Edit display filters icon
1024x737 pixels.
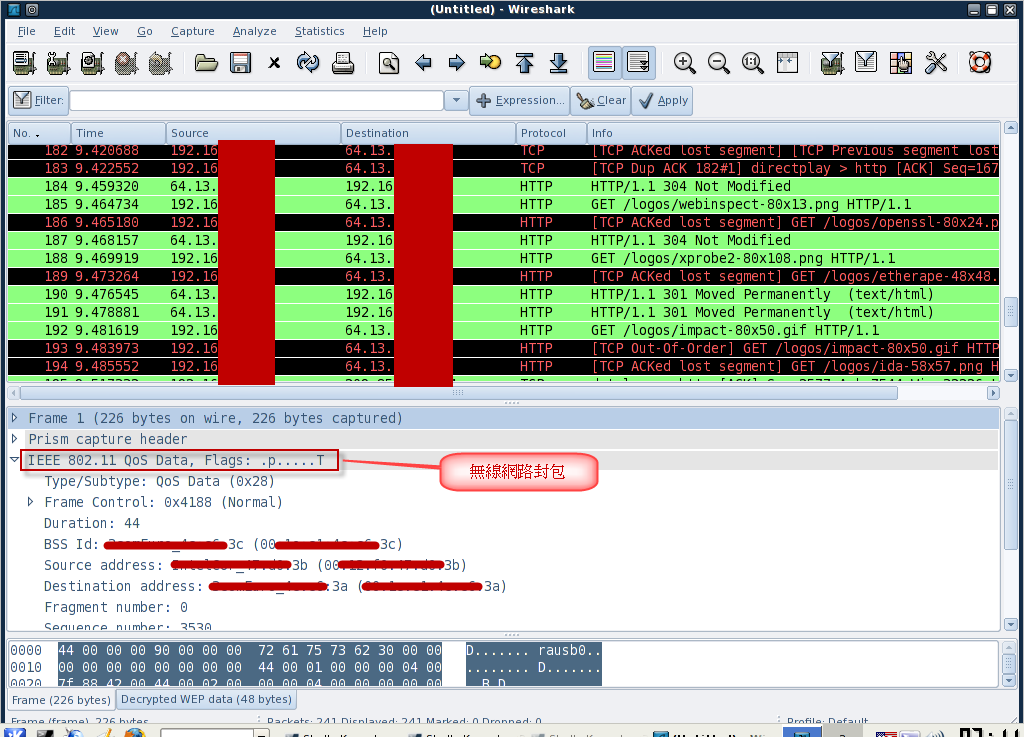click(x=866, y=63)
